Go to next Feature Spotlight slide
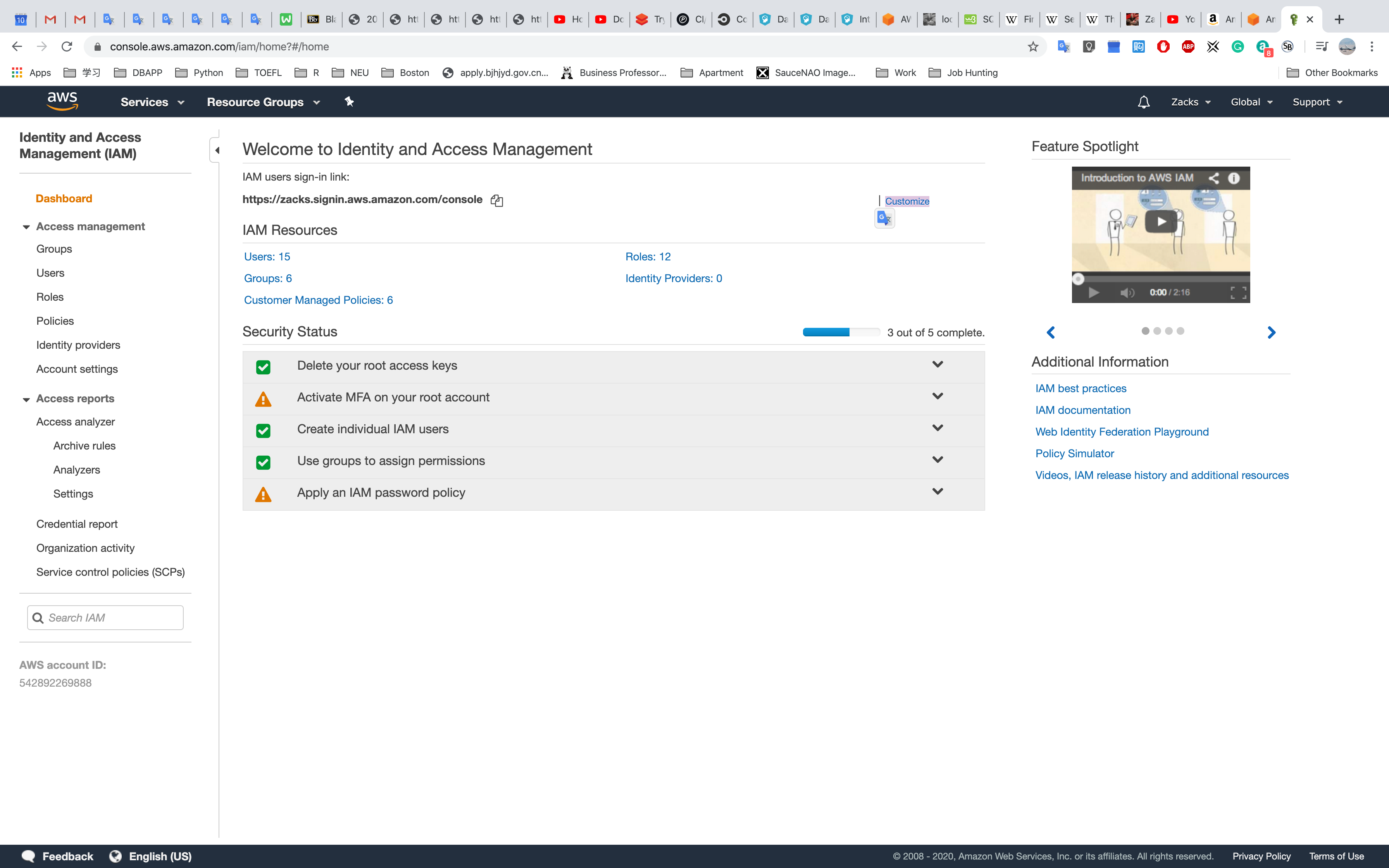Viewport: 1389px width, 868px height. point(1271,332)
